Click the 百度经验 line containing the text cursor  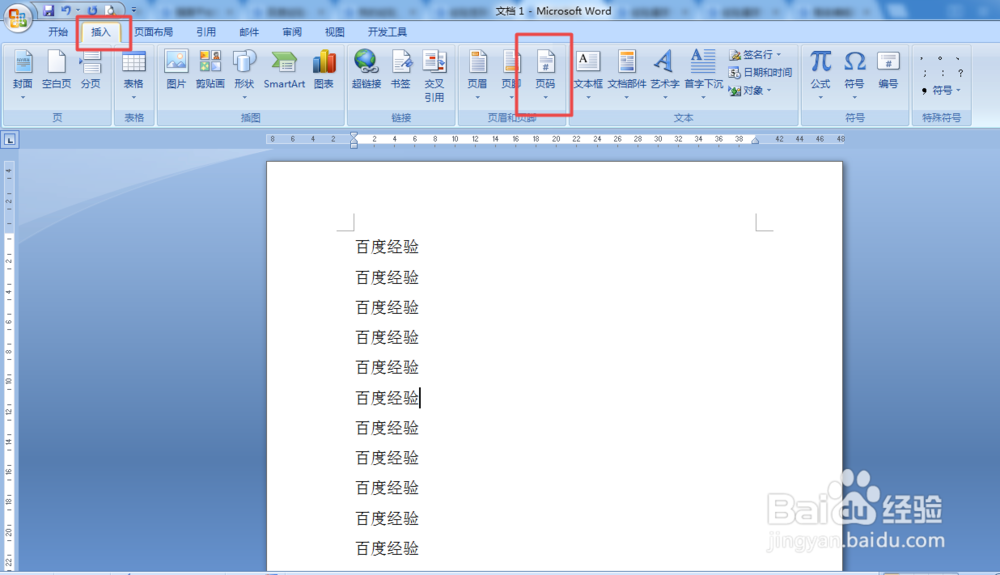point(387,398)
